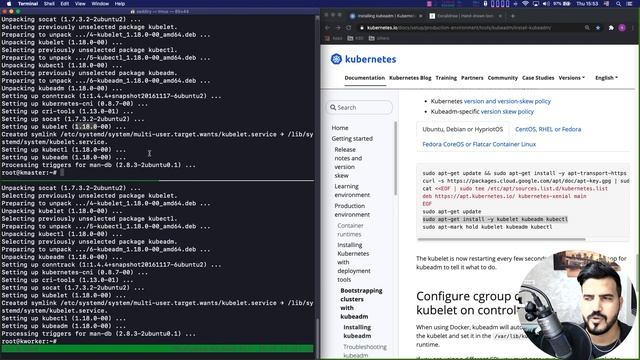
Task: Open the Documentation nav item
Action: pos(364,78)
